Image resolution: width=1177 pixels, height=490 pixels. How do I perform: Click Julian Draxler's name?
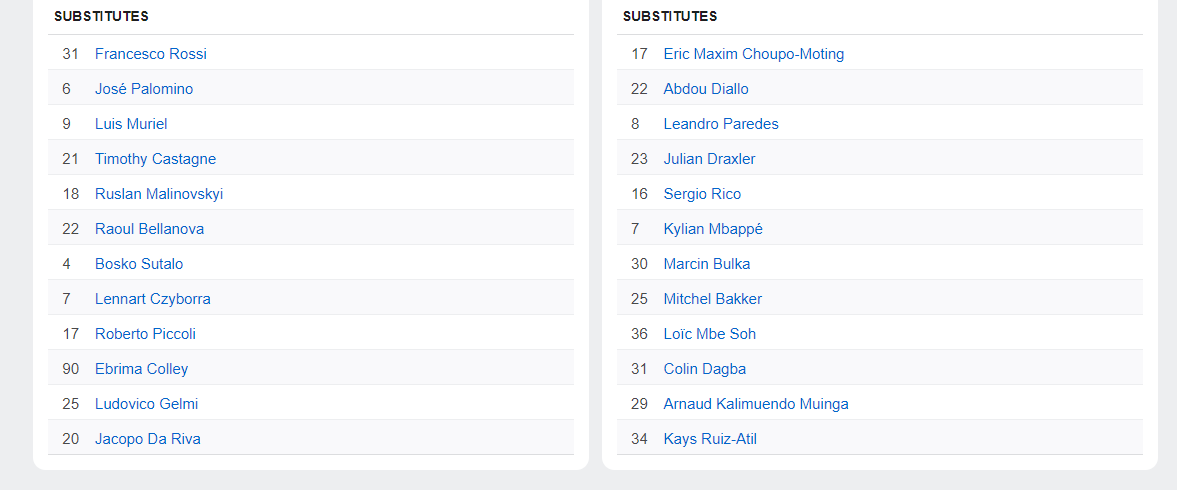point(709,159)
